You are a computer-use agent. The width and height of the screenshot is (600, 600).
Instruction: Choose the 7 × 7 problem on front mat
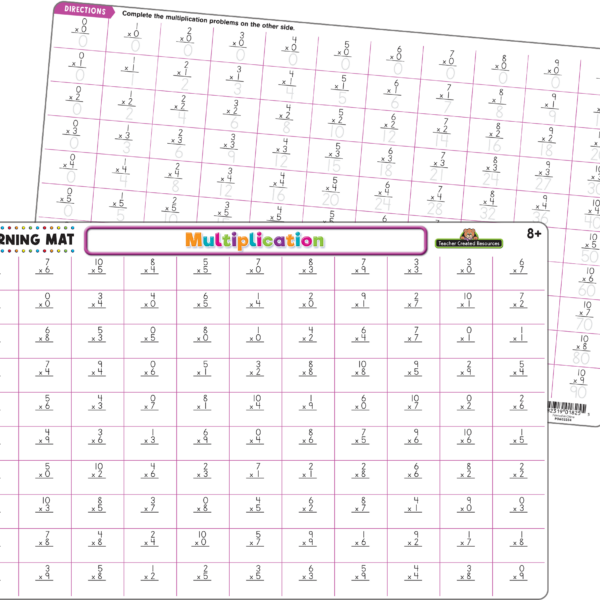(x=413, y=334)
